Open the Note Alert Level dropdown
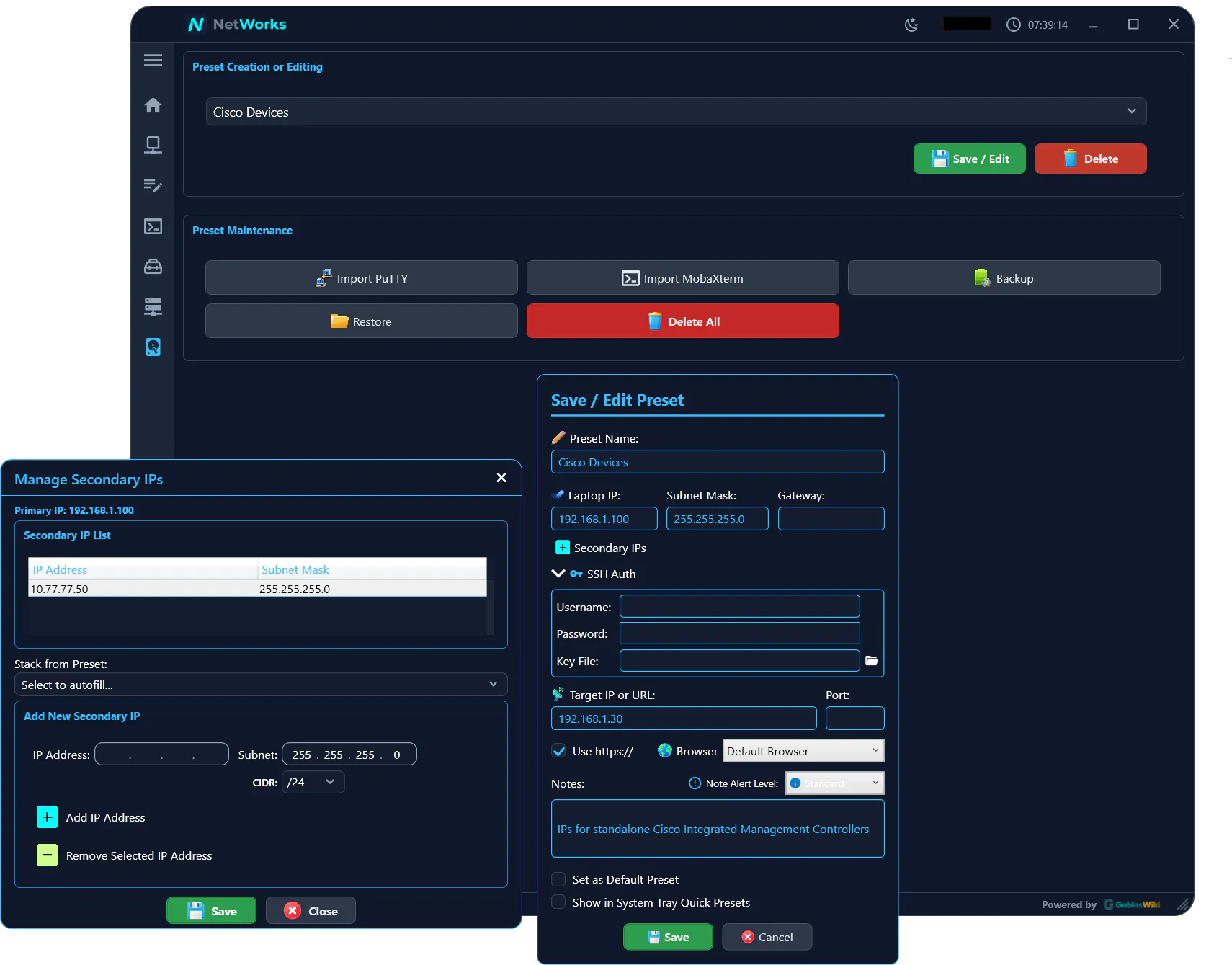Viewport: 1232px width, 965px height. [x=834, y=783]
